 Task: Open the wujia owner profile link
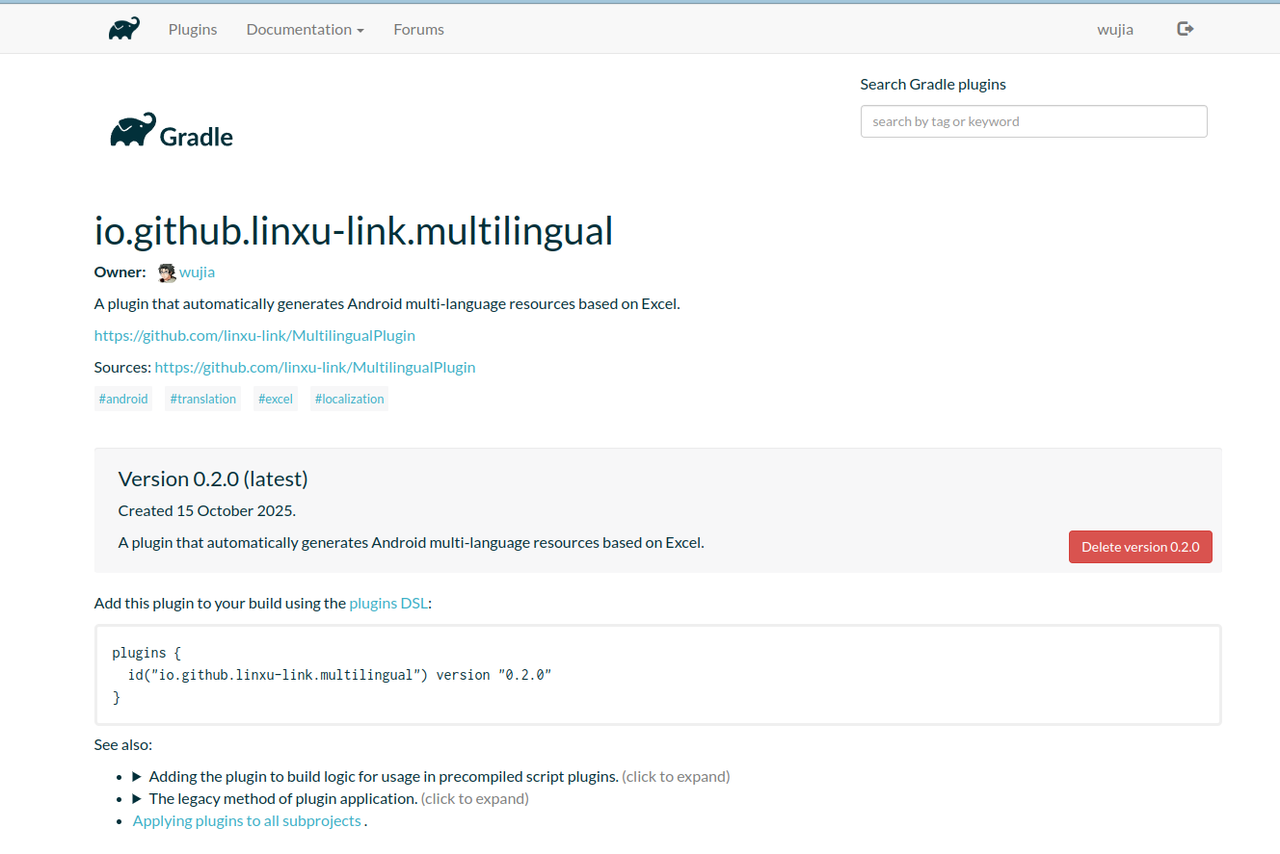[197, 272]
